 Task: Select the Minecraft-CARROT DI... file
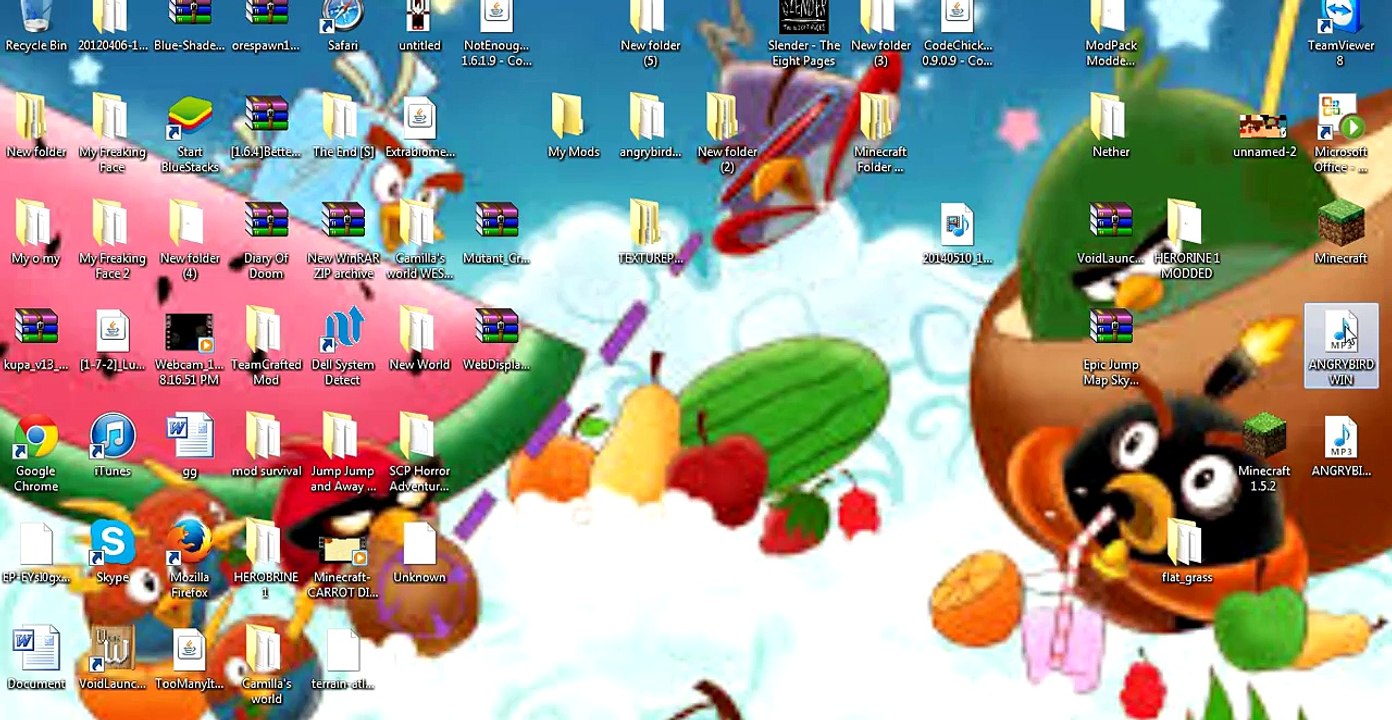[343, 567]
